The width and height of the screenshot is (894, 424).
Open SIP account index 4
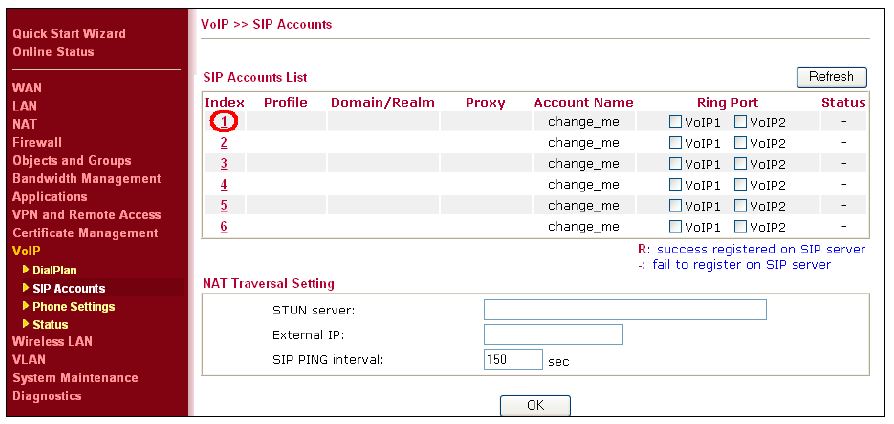click(224, 185)
